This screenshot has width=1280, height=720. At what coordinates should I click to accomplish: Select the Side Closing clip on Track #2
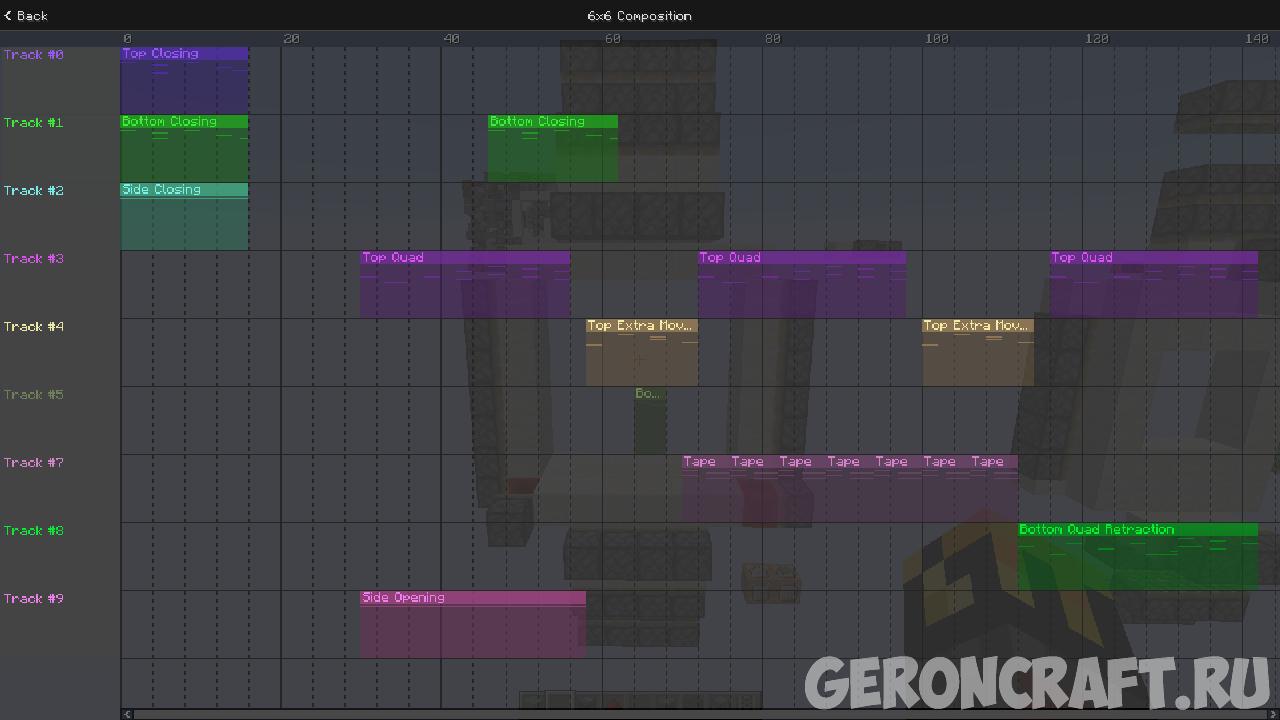184,215
